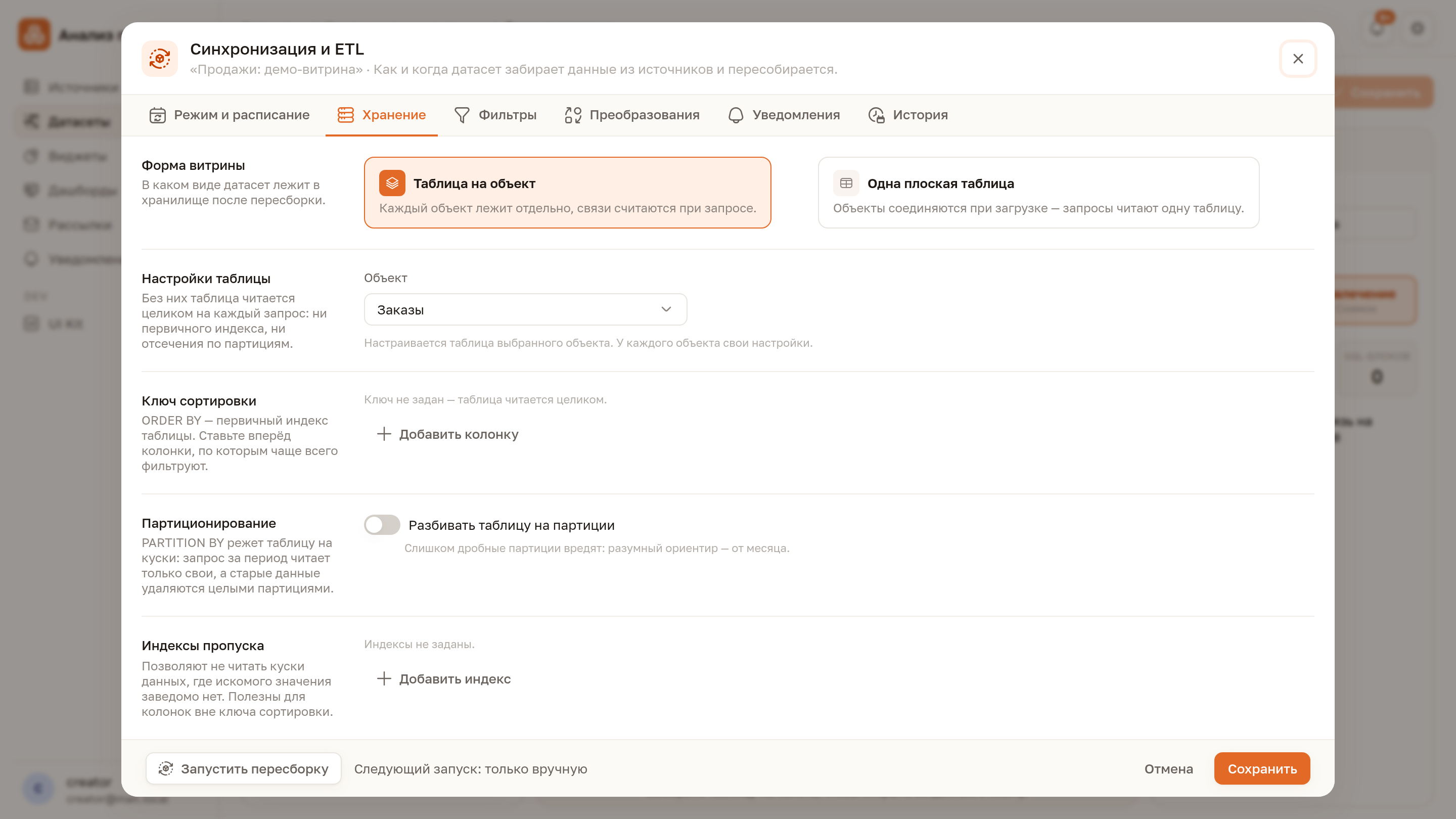
Task: Click the rebuild icon in Запустить пересборку
Action: (166, 768)
